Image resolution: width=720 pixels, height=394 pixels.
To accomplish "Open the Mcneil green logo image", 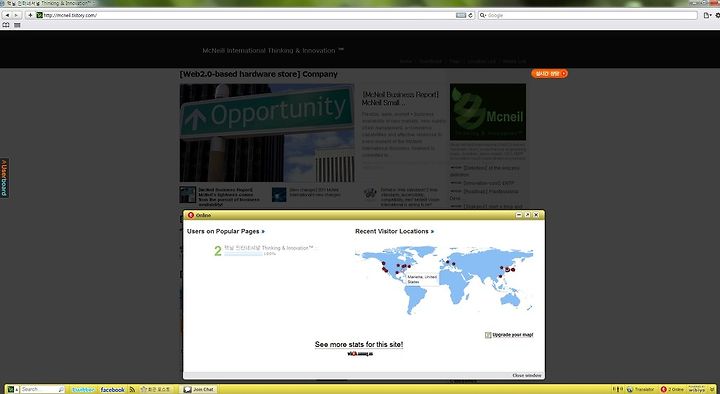I will (x=488, y=112).
